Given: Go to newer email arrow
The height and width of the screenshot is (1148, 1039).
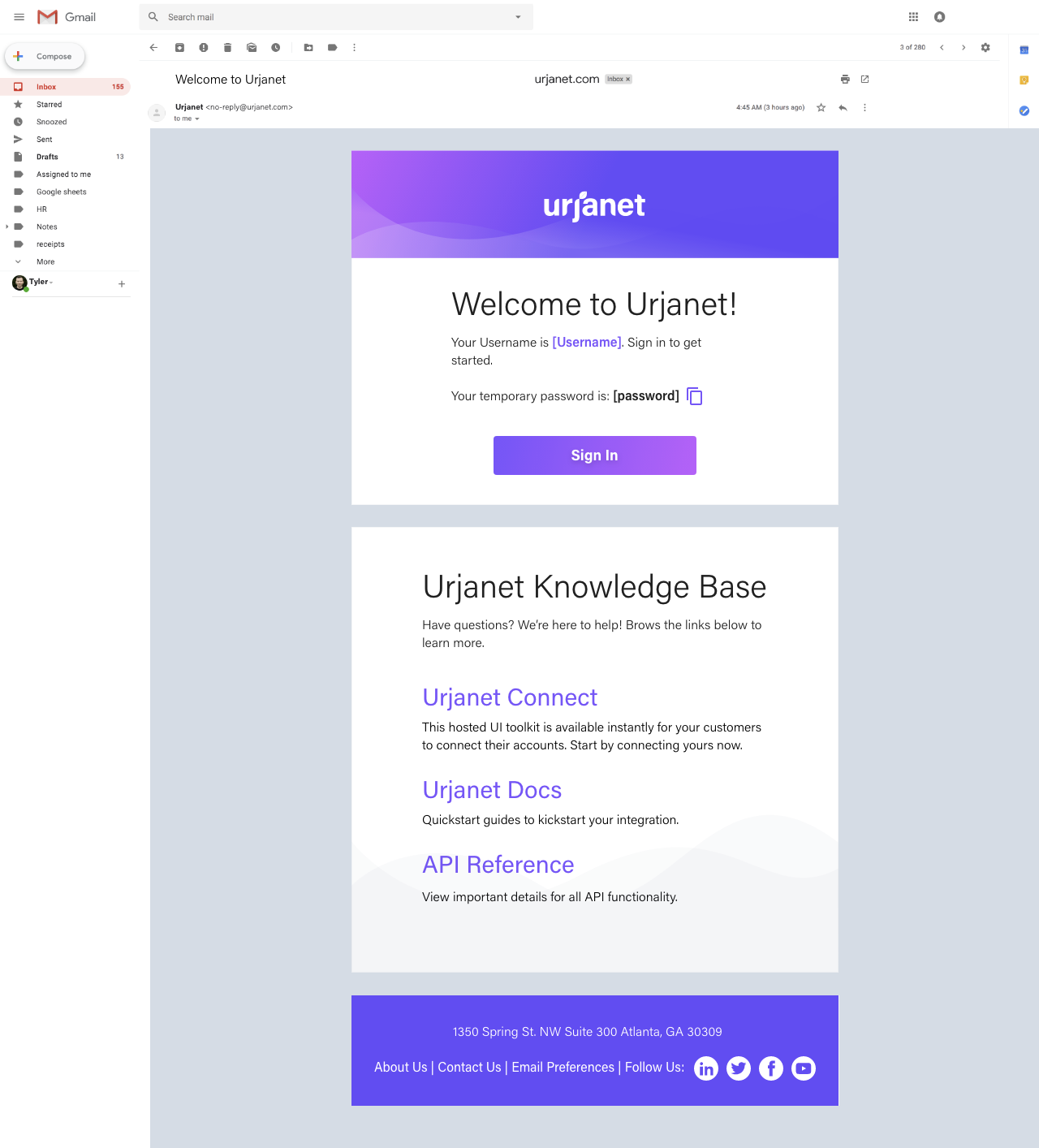Looking at the screenshot, I should coord(942,48).
